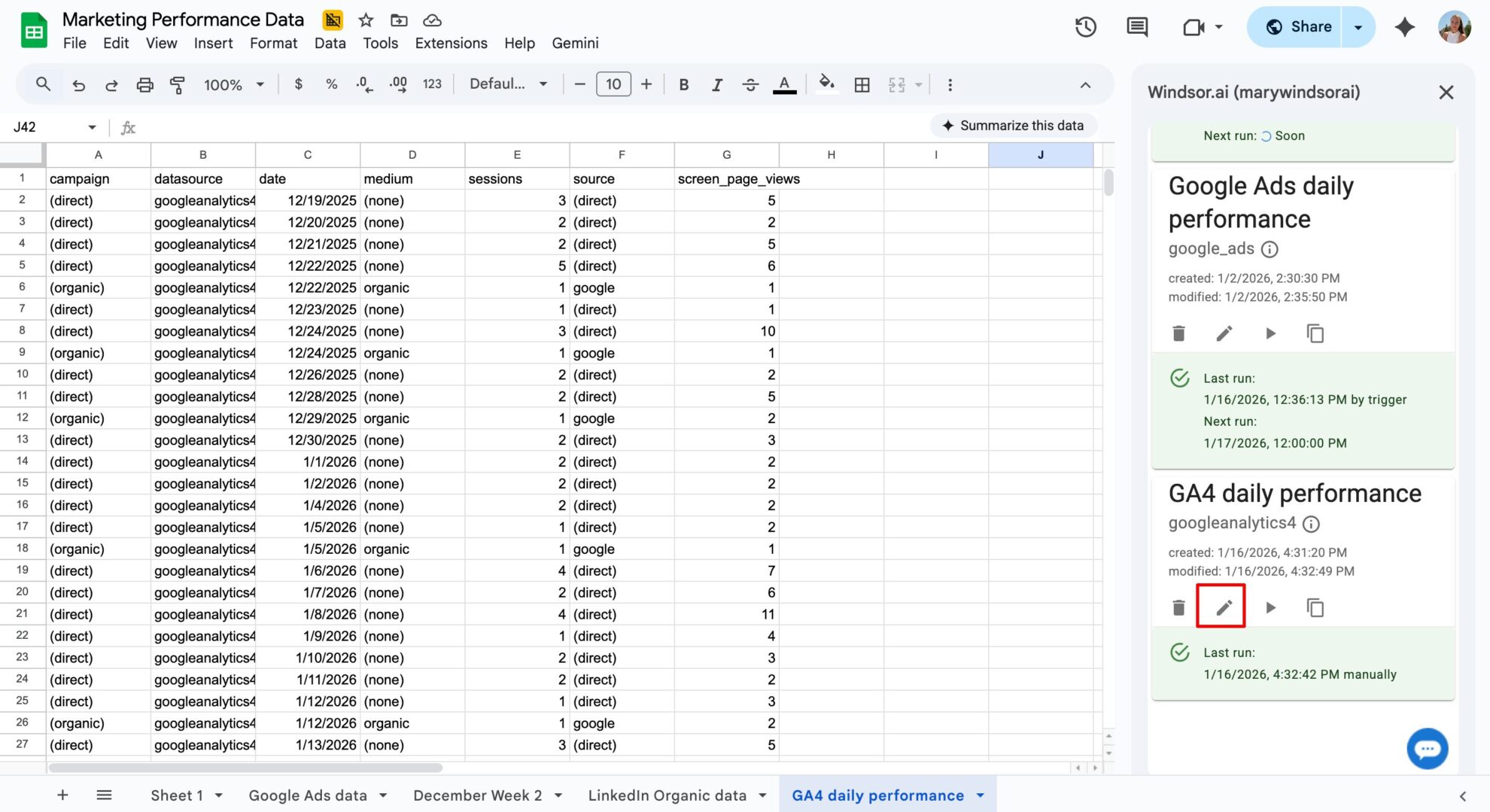This screenshot has width=1490, height=812.
Task: Collapse the toolbar with the up chevron
Action: pyautogui.click(x=1085, y=85)
